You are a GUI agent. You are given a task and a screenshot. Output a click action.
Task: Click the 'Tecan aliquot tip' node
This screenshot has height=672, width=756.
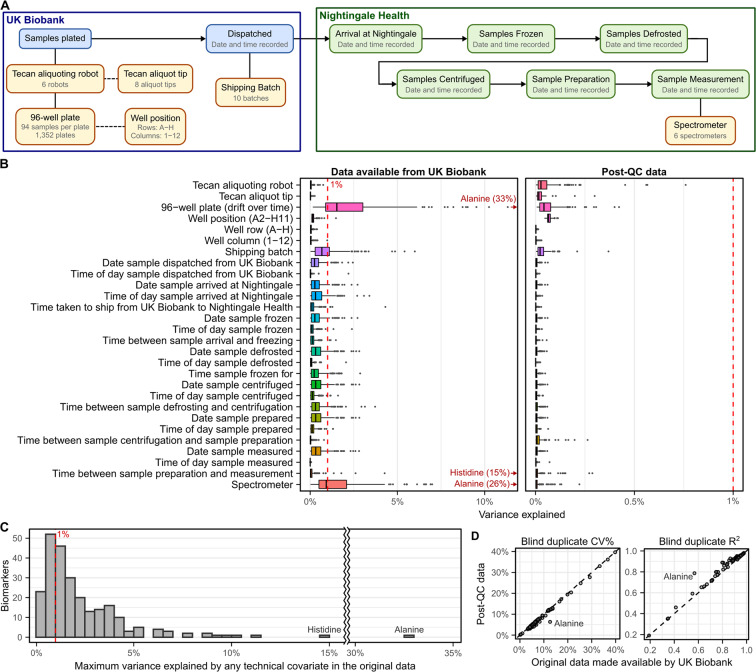click(x=155, y=79)
